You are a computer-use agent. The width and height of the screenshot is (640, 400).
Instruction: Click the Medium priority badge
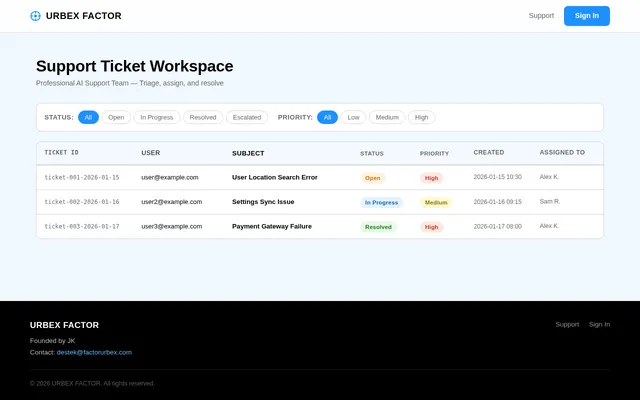click(x=436, y=202)
